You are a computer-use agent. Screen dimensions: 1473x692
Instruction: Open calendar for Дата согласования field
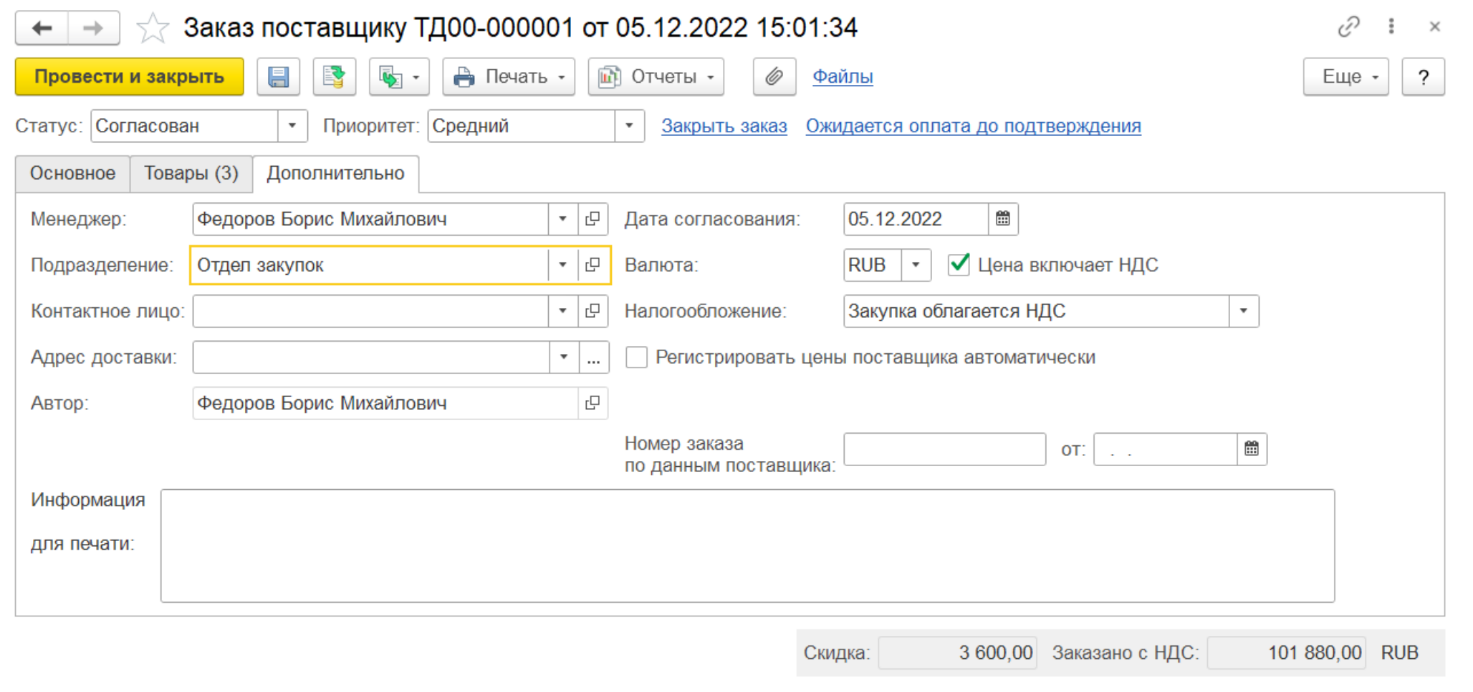pos(1003,219)
